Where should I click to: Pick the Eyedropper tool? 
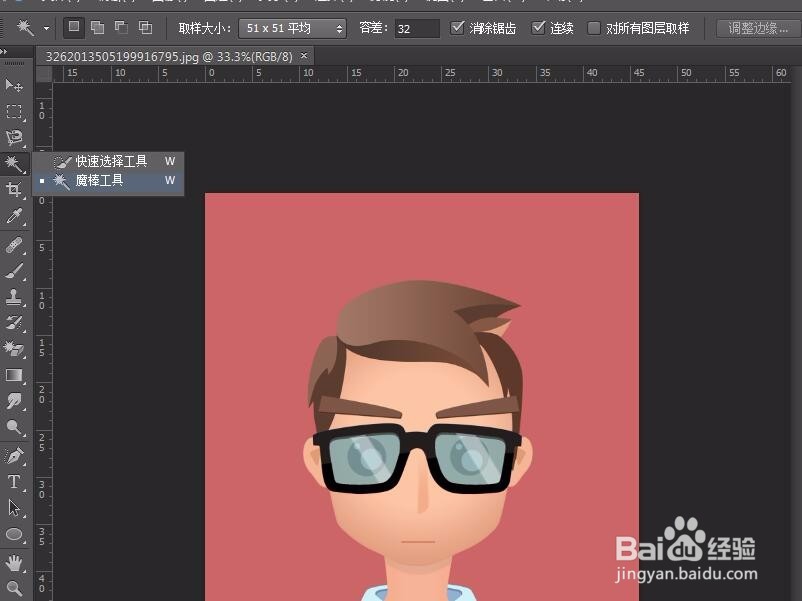[x=14, y=217]
